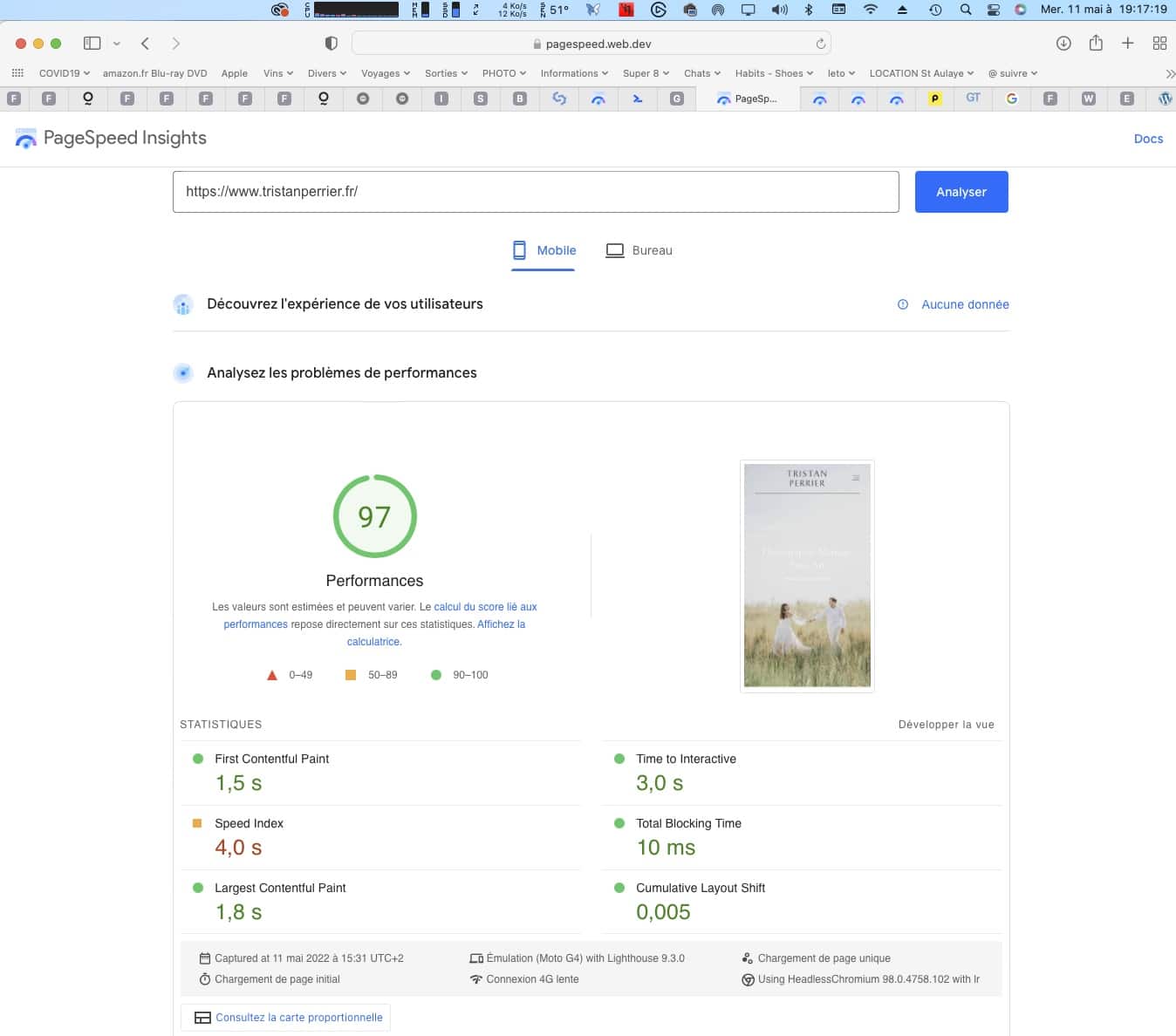
Task: Click Consultez la carte proportionnelle button
Action: click(x=286, y=1018)
